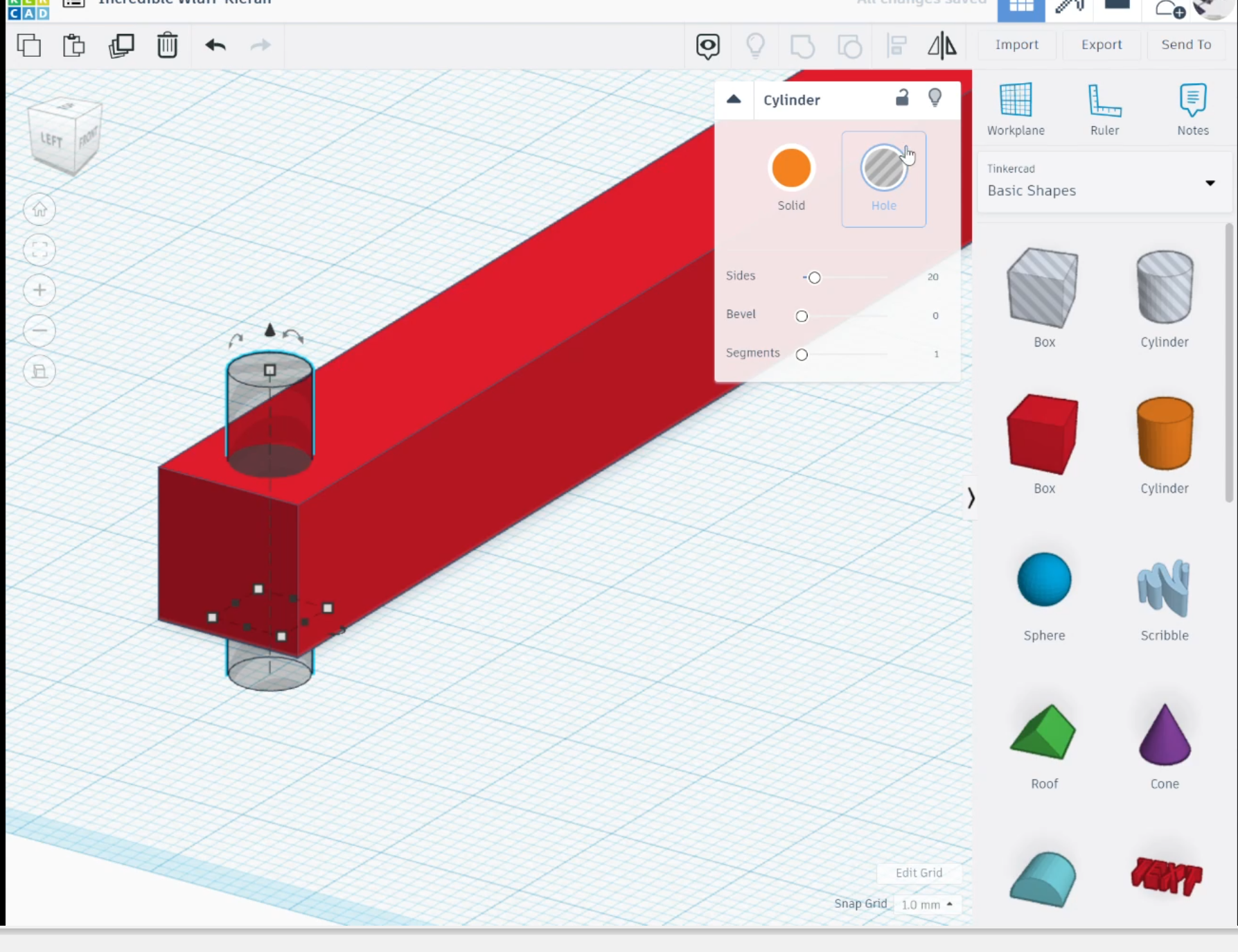Zoom in on the workplane
The image size is (1238, 952).
click(39, 290)
